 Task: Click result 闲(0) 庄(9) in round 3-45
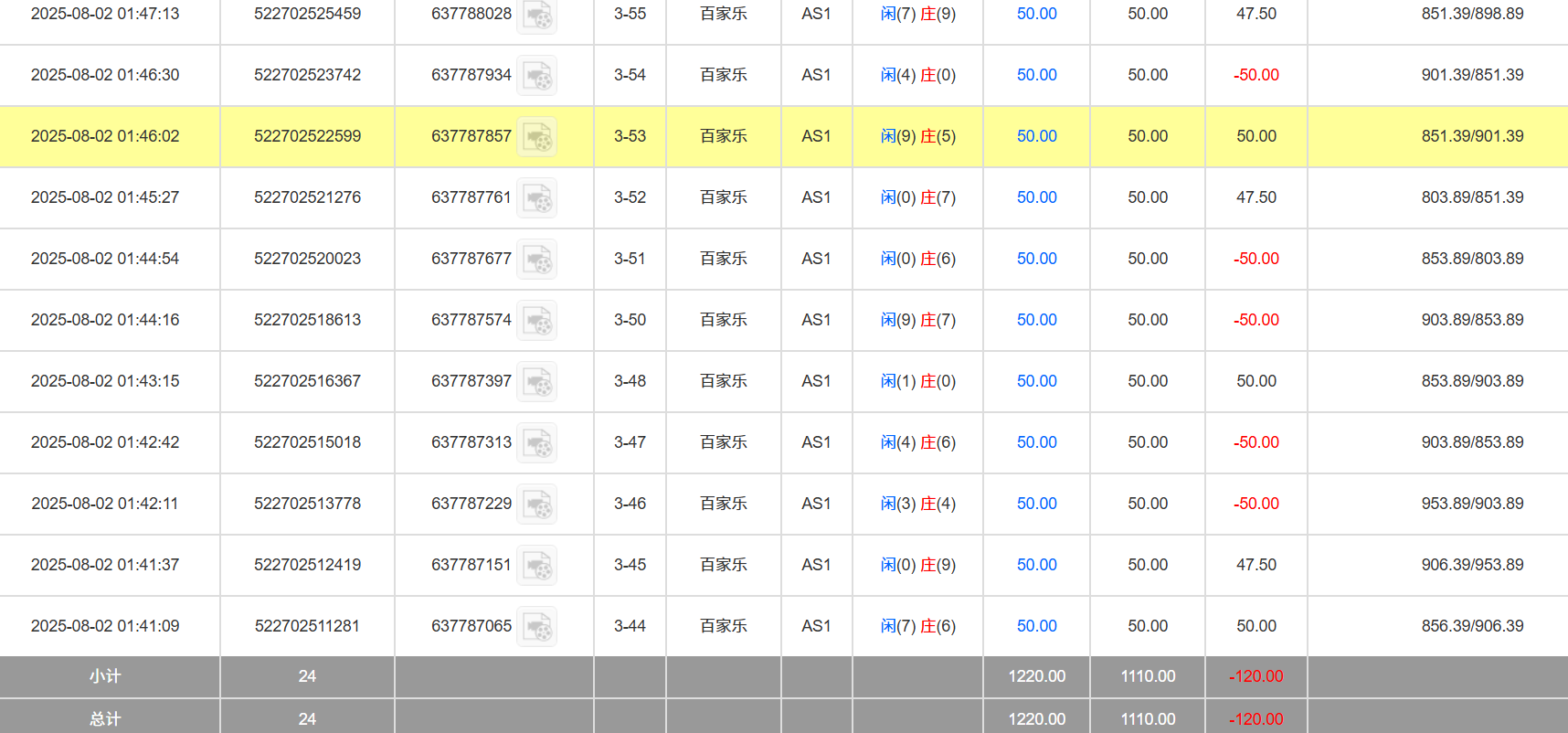pyautogui.click(x=917, y=565)
